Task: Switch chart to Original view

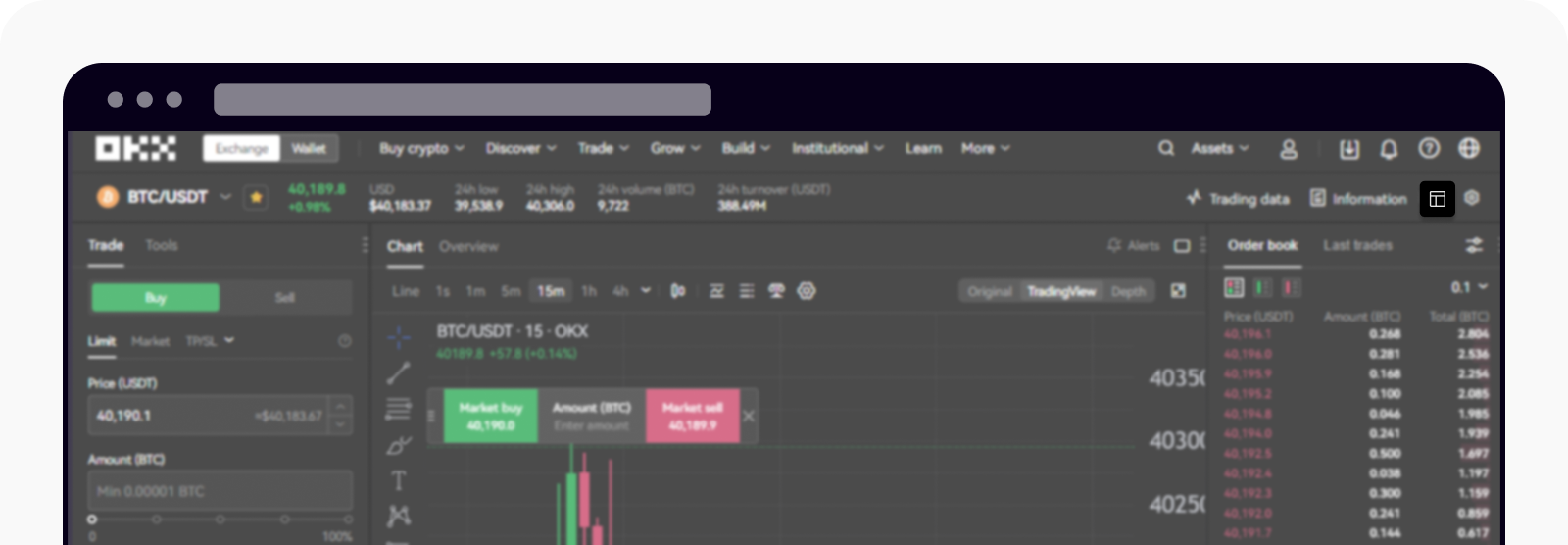Action: 990,291
